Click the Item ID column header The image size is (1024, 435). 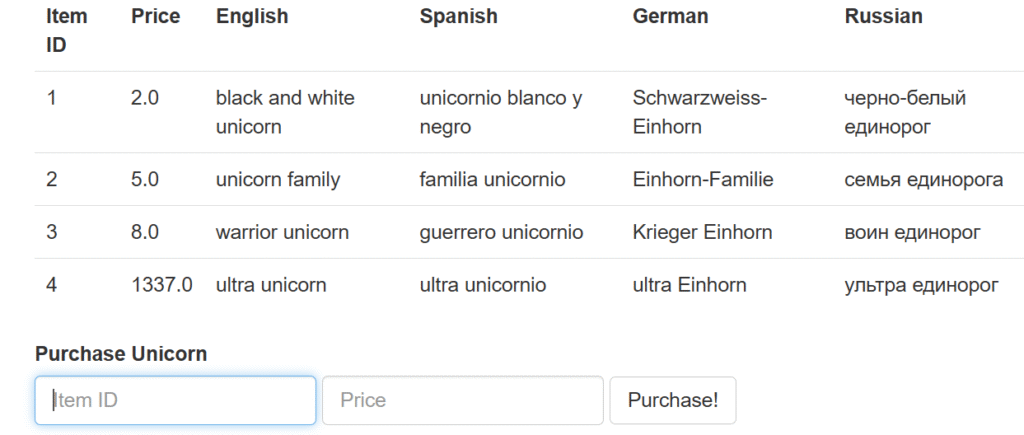coord(67,31)
